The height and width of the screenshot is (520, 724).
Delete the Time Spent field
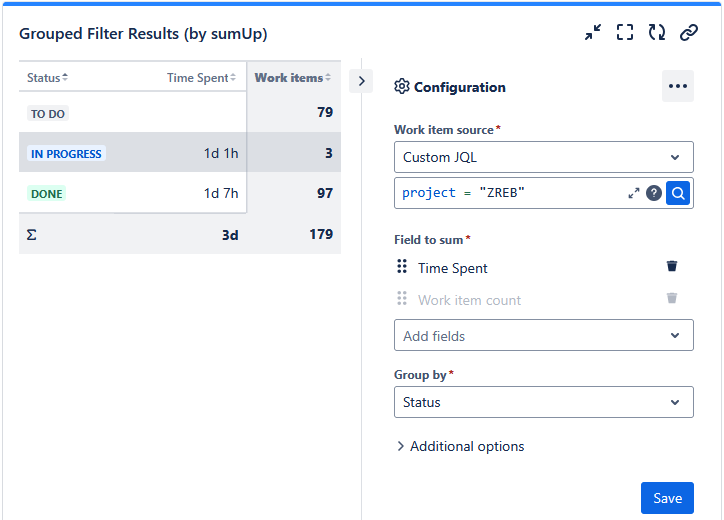pos(672,266)
